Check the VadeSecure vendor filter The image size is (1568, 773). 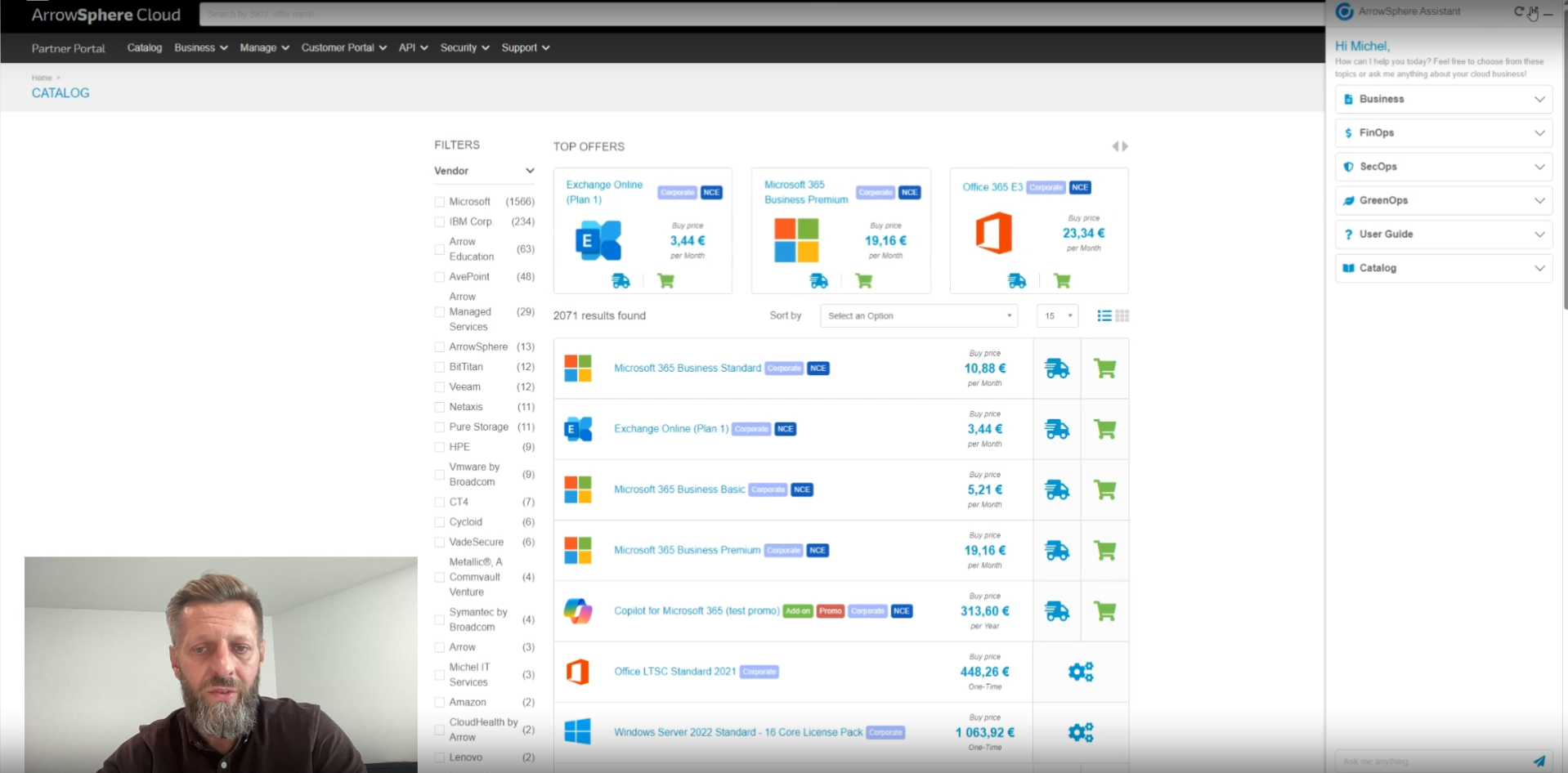tap(440, 543)
